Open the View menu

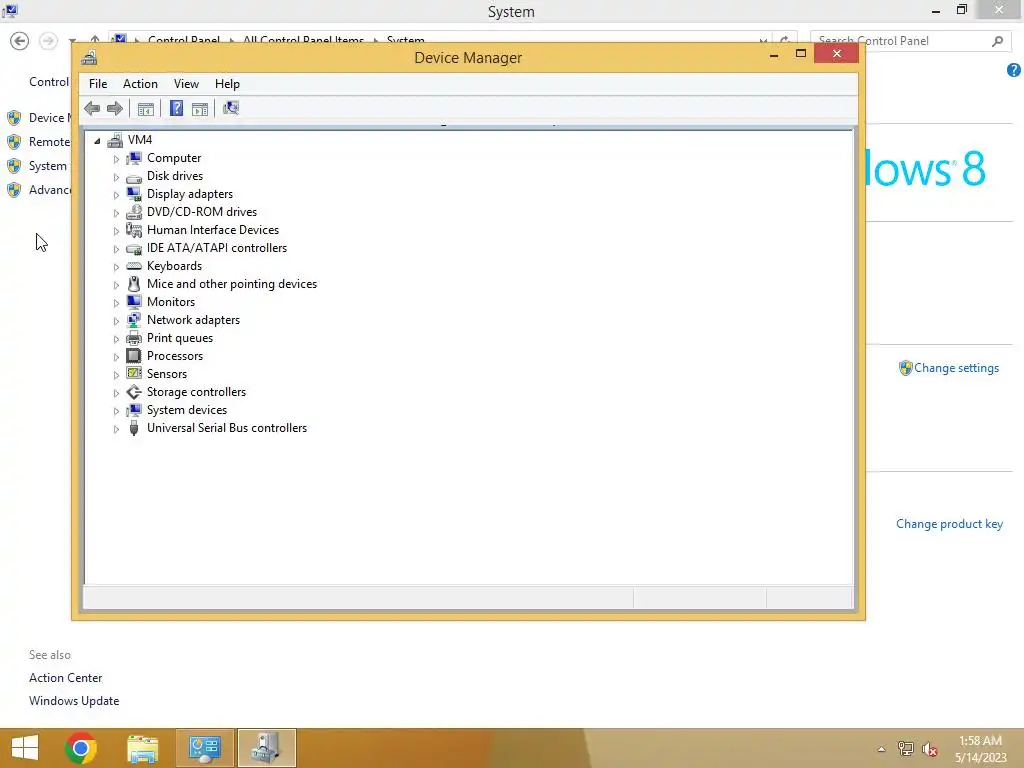pyautogui.click(x=186, y=84)
